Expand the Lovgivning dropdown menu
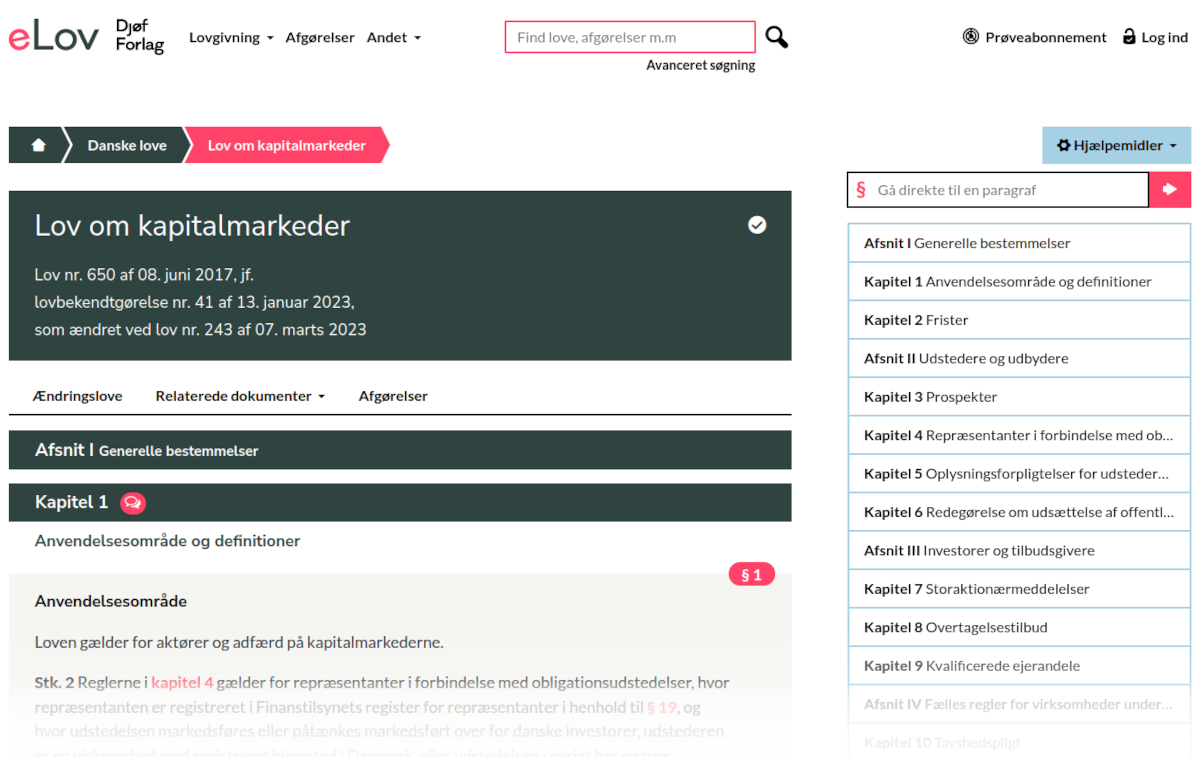This screenshot has height=757, width=1200. pos(231,37)
